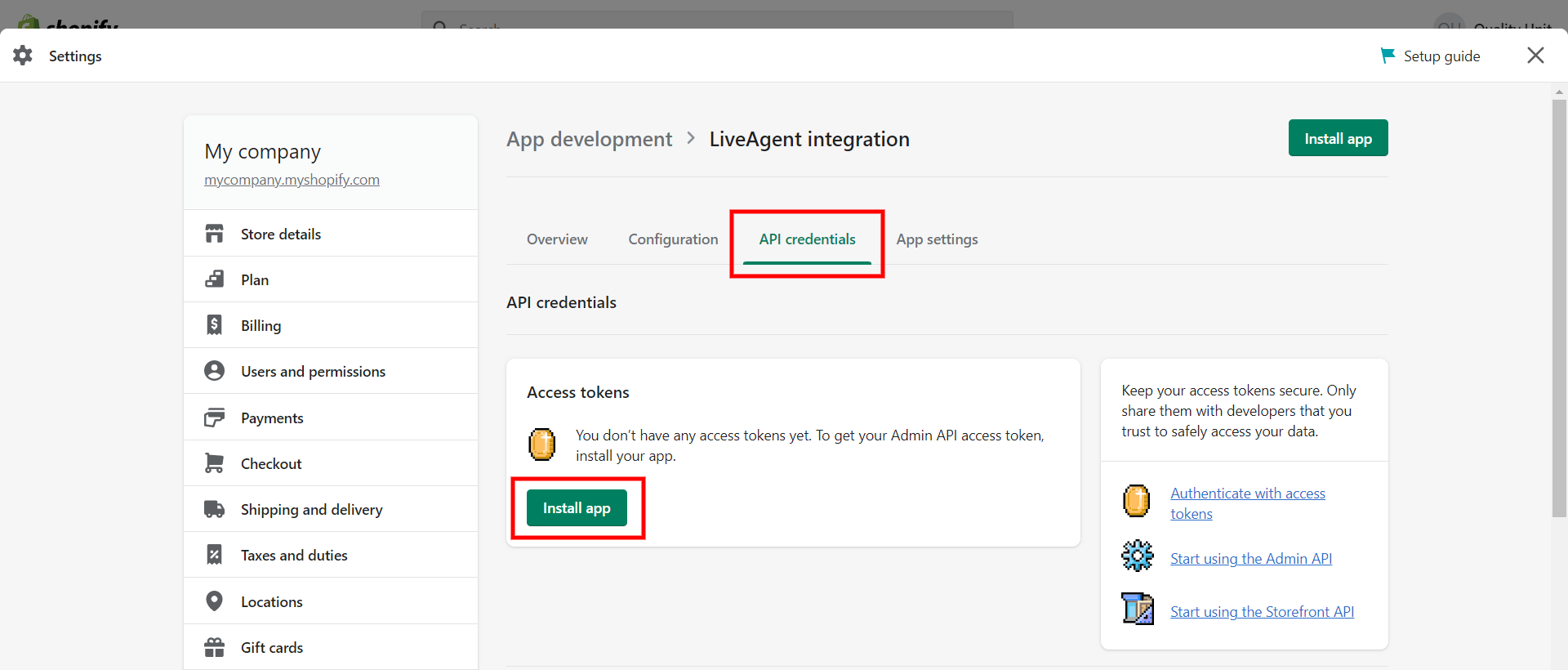Click the gear icon beside Admin API link

[1138, 556]
